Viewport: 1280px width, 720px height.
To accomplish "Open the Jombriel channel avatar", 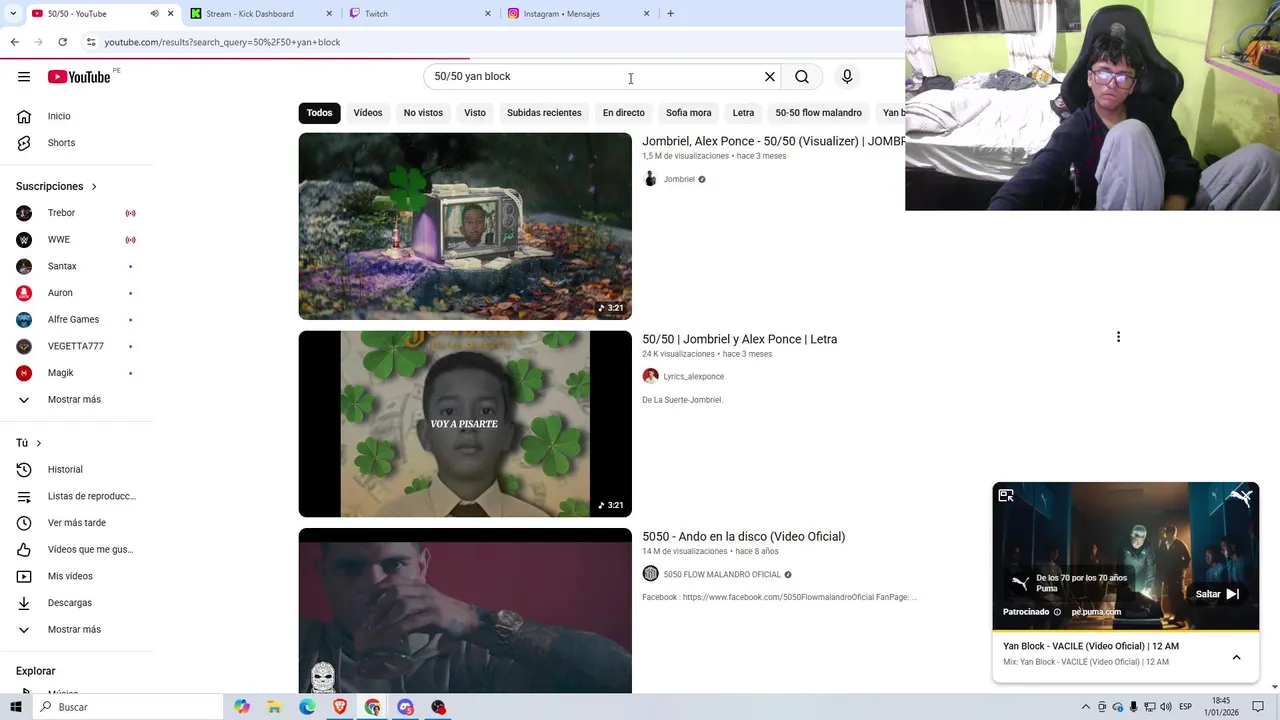I will 650,179.
